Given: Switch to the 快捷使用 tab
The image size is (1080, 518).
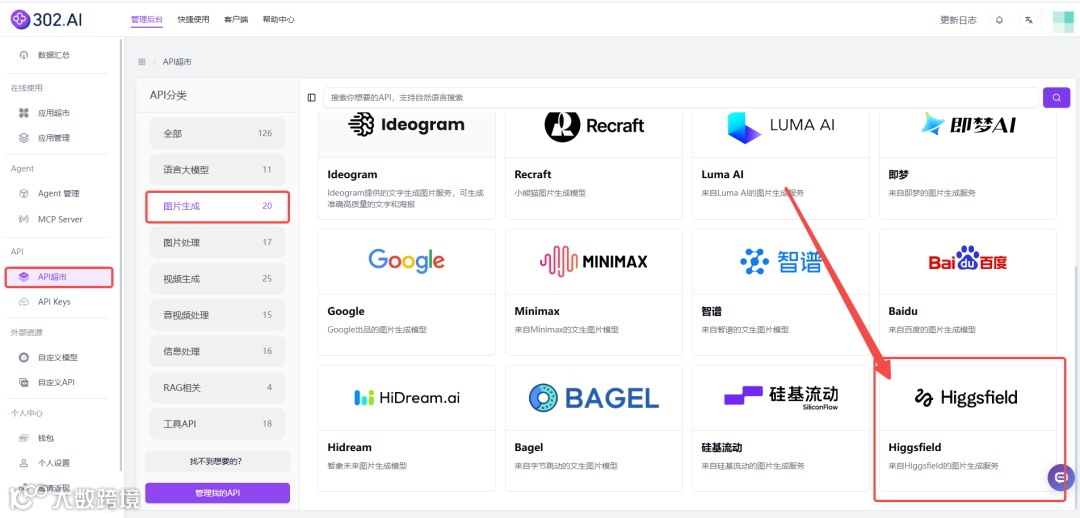Looking at the screenshot, I should click(194, 20).
